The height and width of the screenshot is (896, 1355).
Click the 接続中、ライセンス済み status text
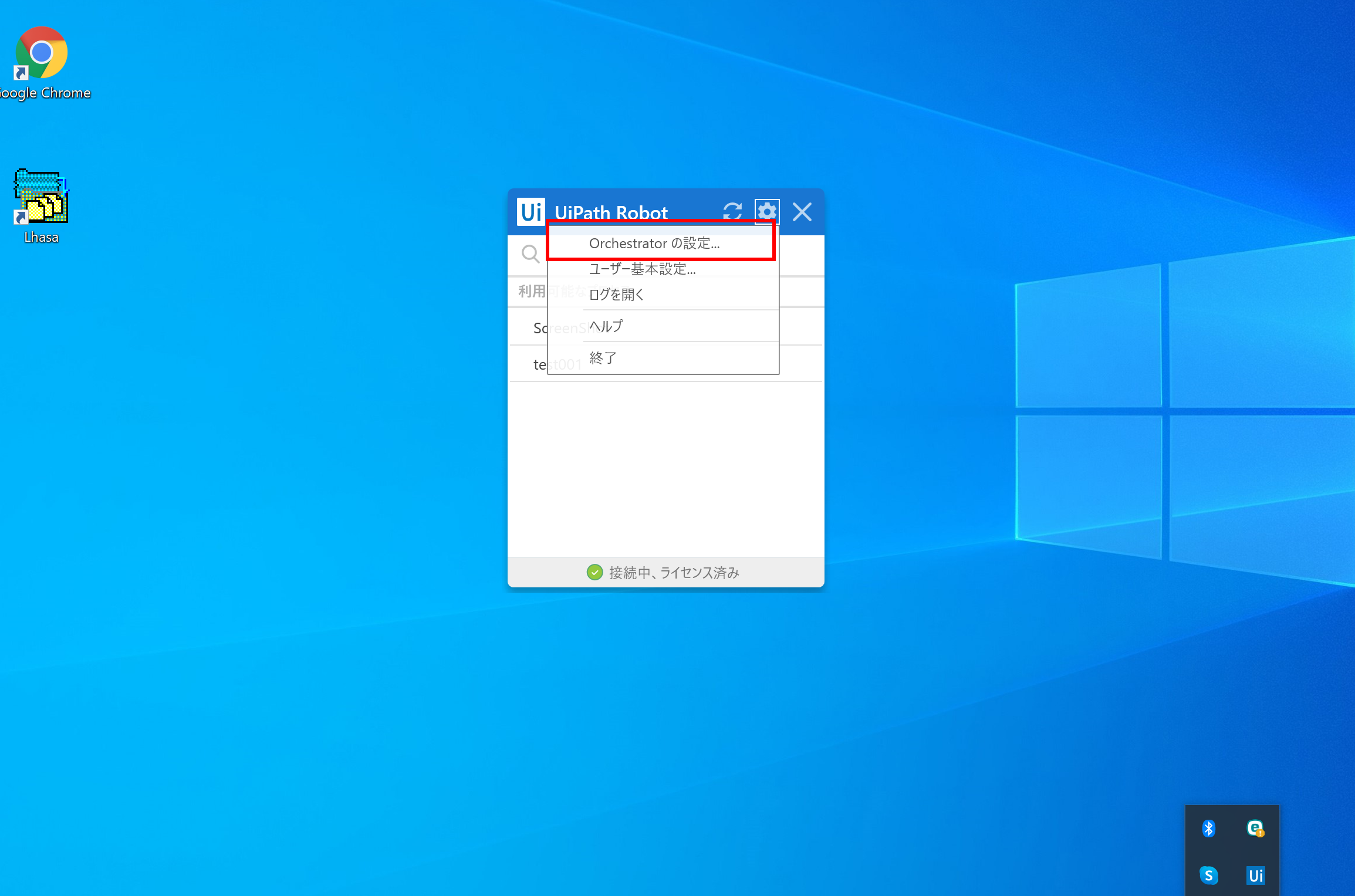tap(674, 573)
